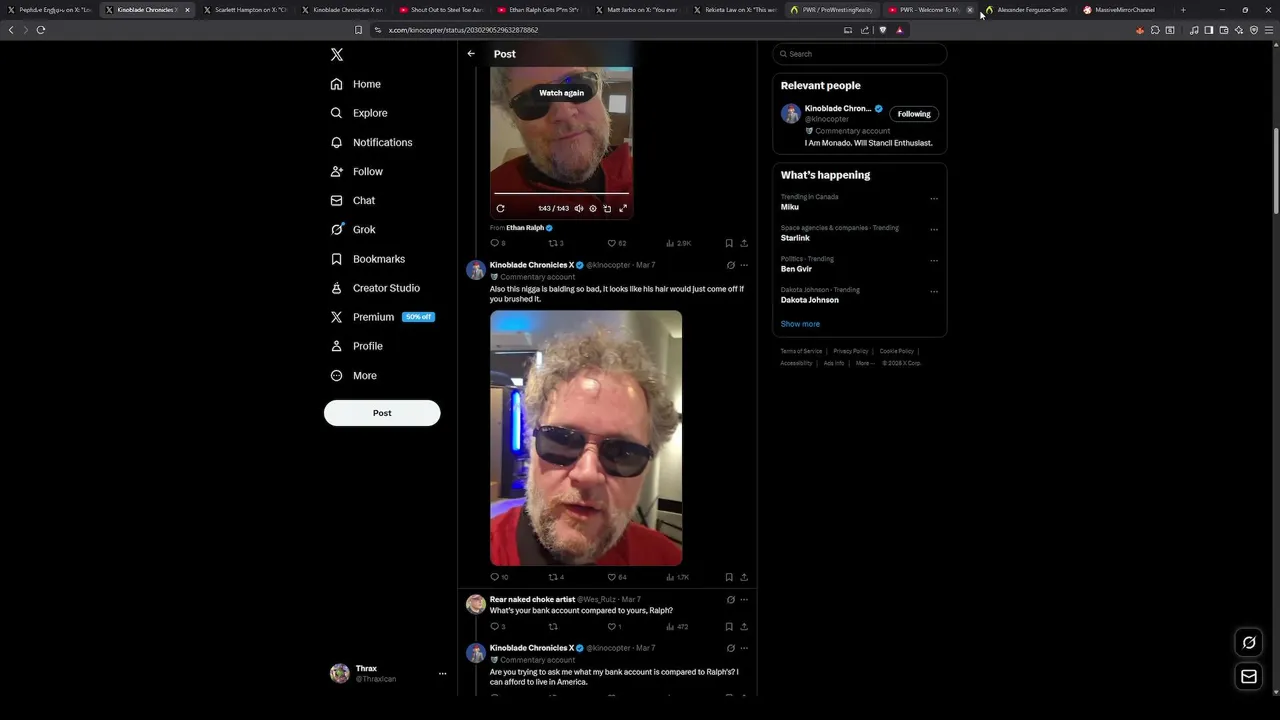Open the floating Grok button

(x=1249, y=642)
